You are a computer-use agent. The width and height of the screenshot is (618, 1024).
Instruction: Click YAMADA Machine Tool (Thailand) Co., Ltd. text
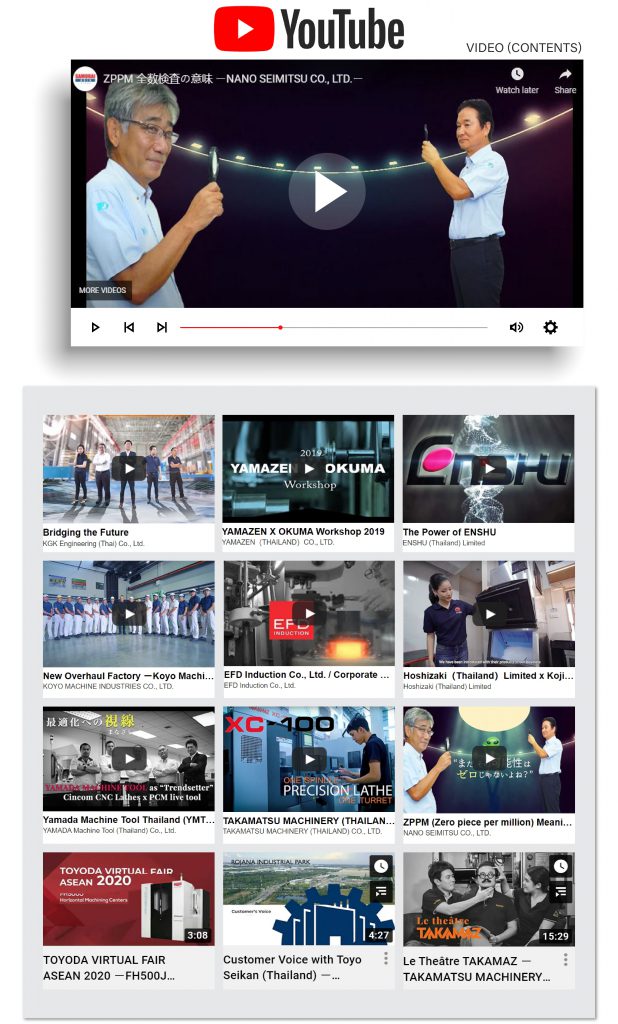(x=109, y=831)
